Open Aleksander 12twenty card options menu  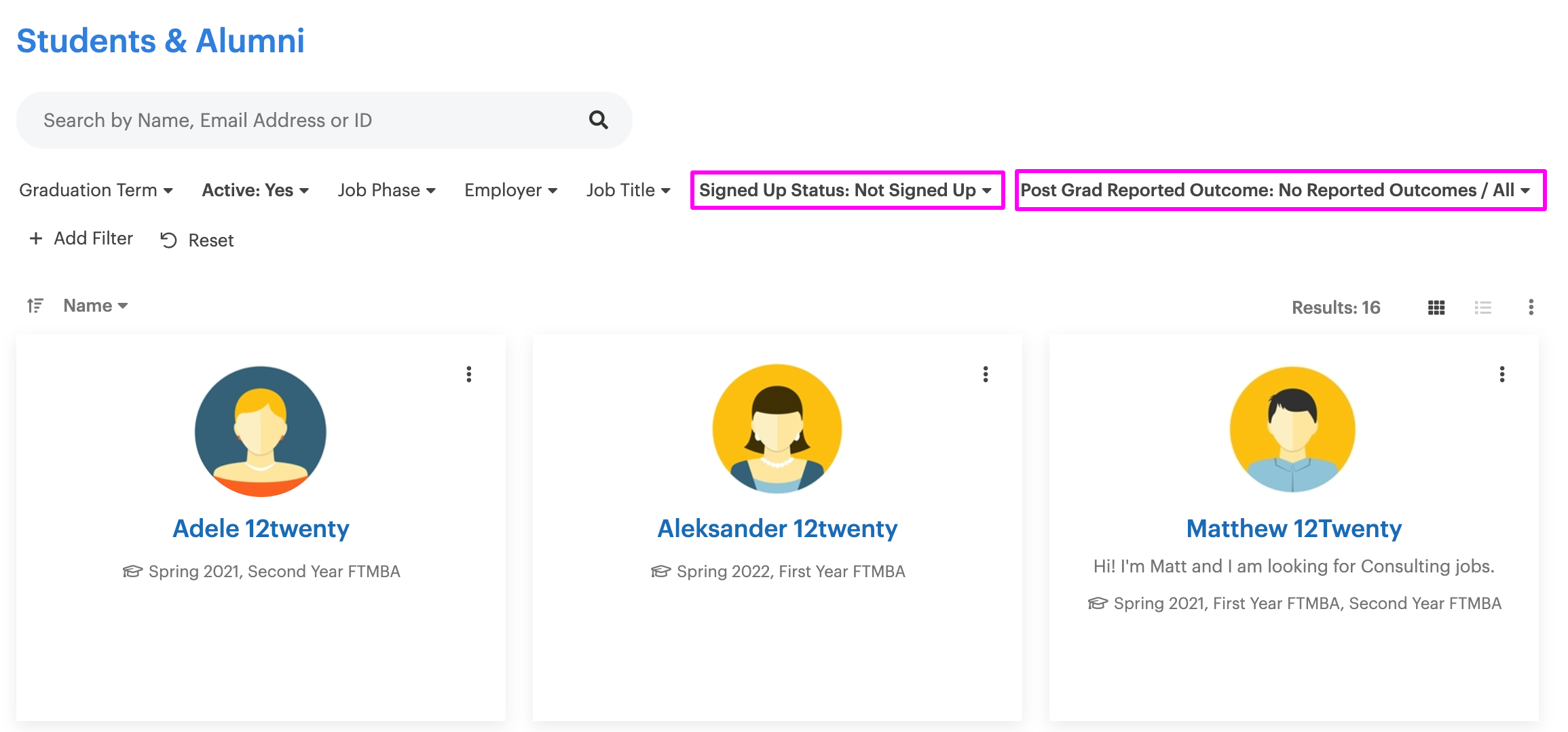coord(985,374)
